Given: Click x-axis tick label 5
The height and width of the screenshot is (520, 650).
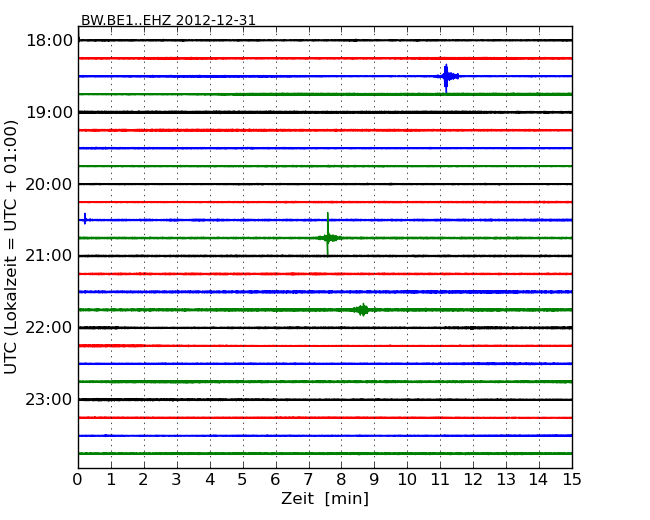Looking at the screenshot, I should click(242, 479).
